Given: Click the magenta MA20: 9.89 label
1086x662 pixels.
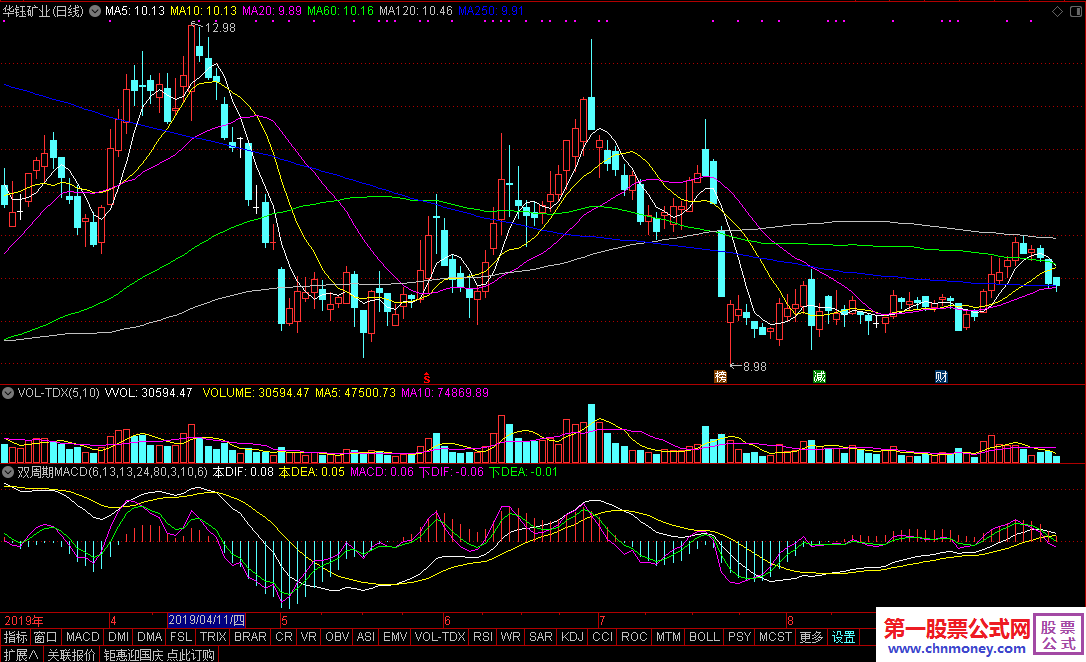Looking at the screenshot, I should pos(272,11).
